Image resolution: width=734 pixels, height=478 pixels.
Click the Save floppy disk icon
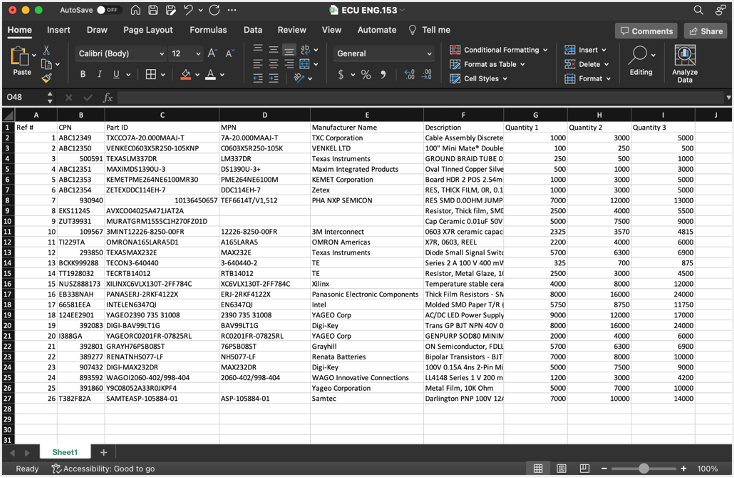(153, 10)
